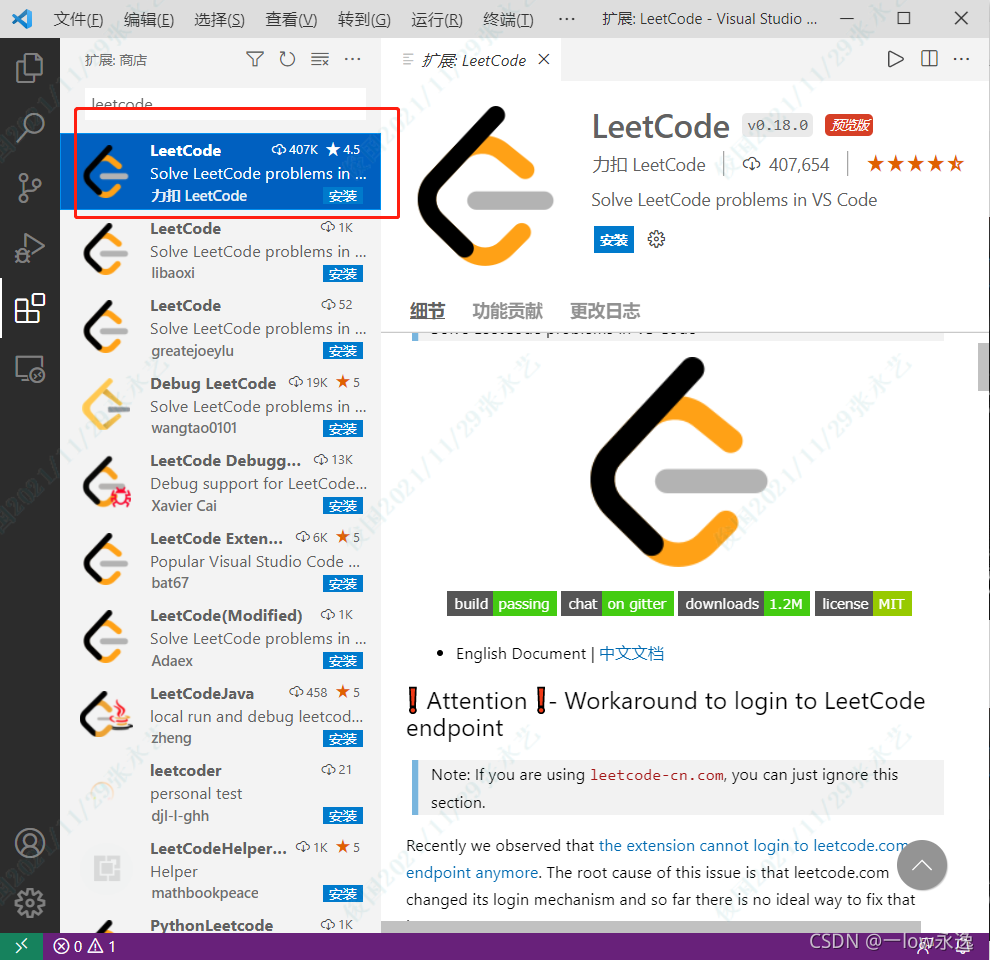Open the 运行(R) menu
Image resolution: width=990 pixels, height=960 pixels.
point(437,20)
